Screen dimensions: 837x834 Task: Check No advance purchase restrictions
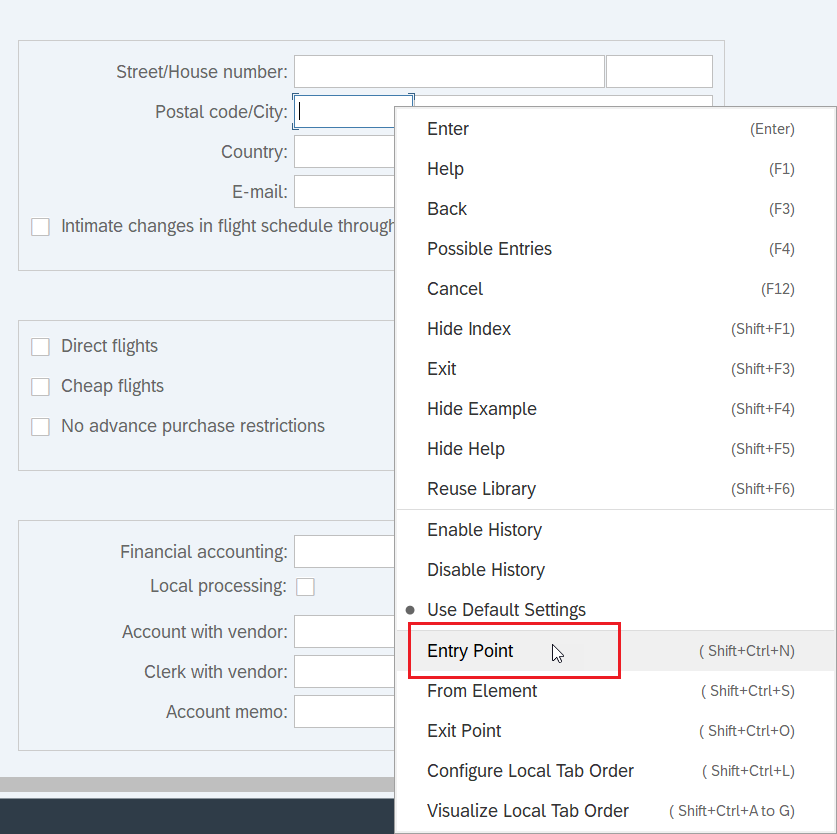coord(41,427)
